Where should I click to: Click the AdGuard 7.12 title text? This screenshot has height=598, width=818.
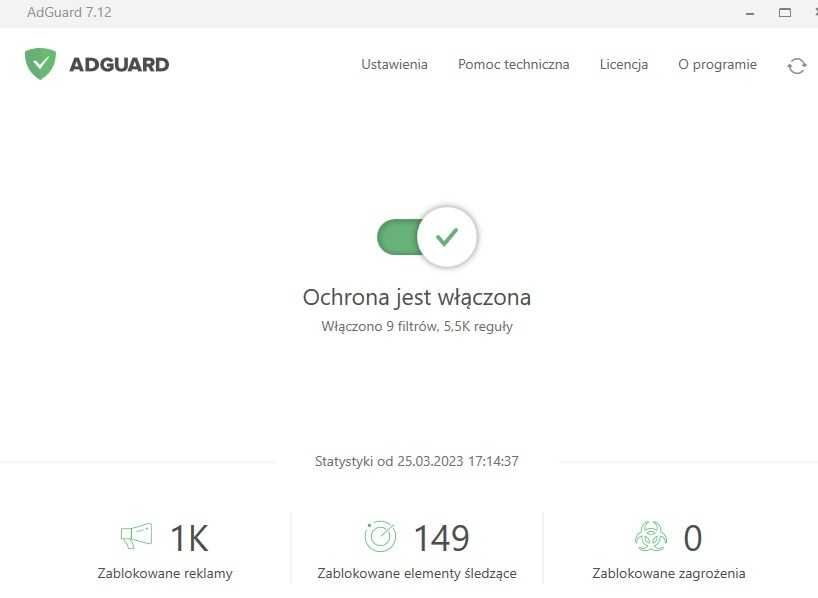coord(69,13)
